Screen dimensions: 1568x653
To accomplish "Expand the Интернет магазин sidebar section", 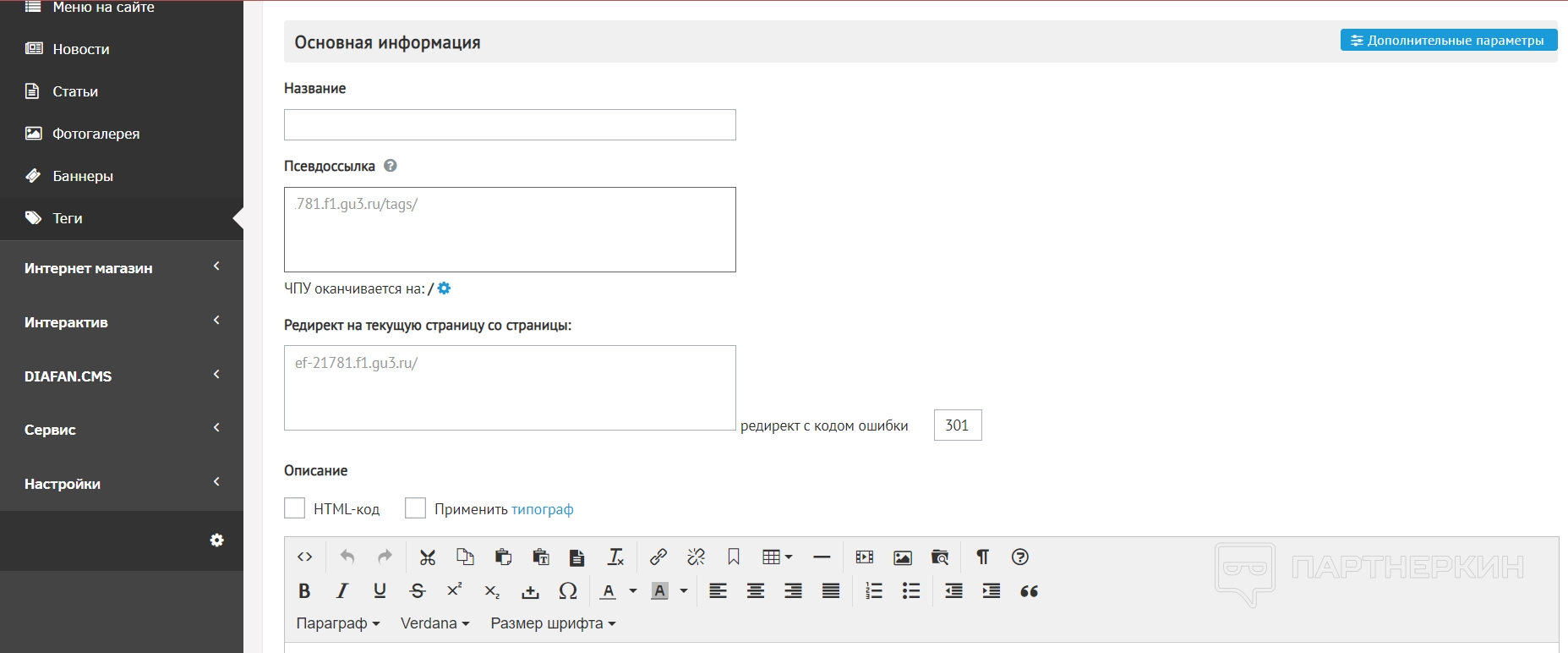I will (122, 268).
